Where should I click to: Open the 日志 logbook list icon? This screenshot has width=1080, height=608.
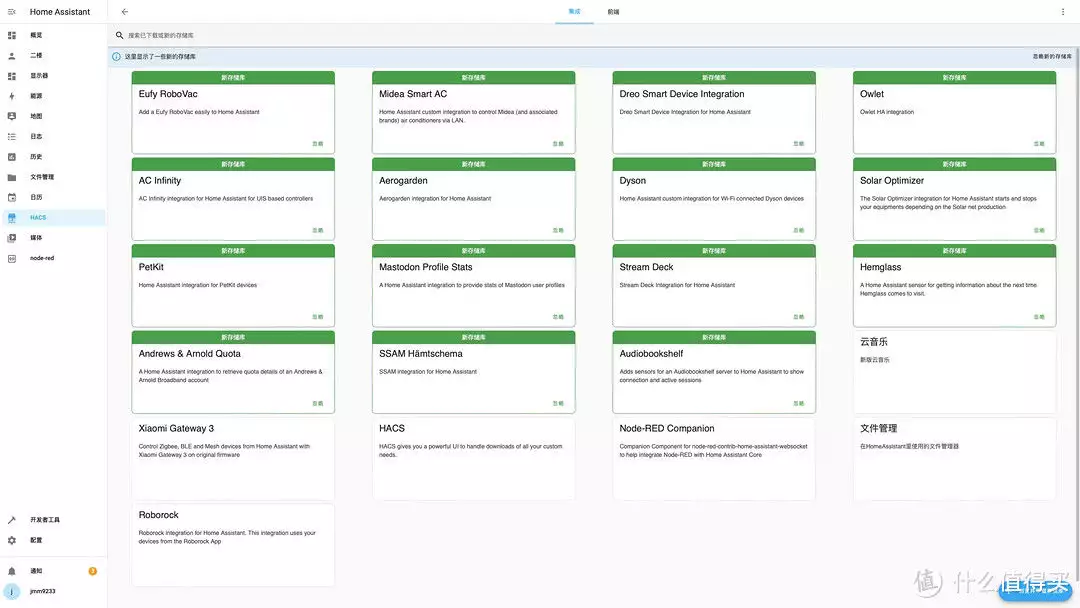12,136
